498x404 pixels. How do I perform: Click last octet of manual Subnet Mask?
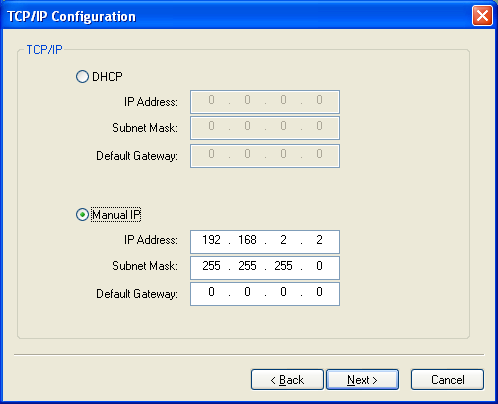click(x=319, y=266)
